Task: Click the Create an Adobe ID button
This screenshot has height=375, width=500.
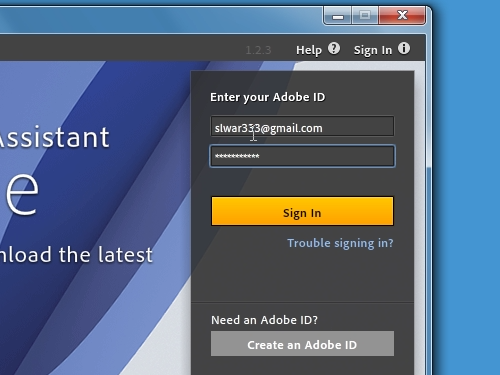Action: [302, 344]
